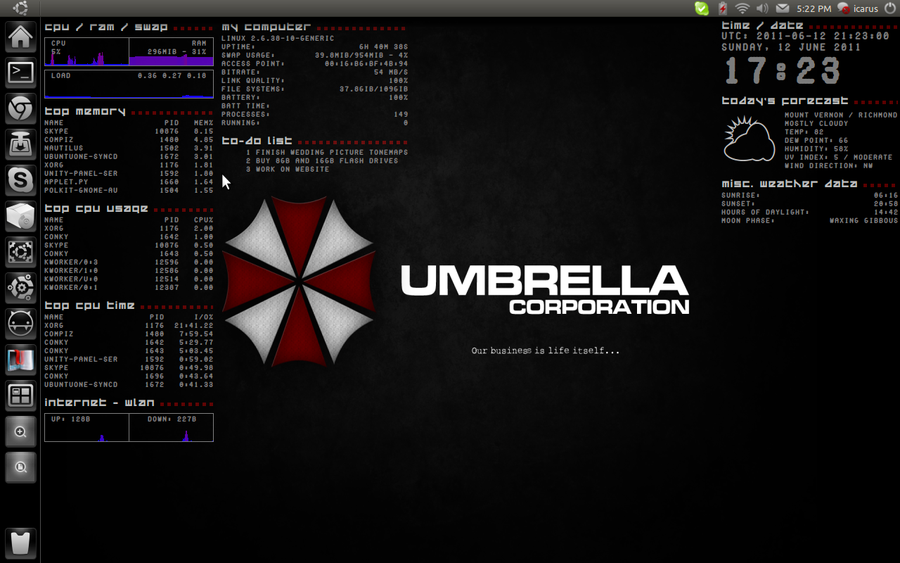
Task: Launch Terminal from the launcher
Action: coord(20,72)
